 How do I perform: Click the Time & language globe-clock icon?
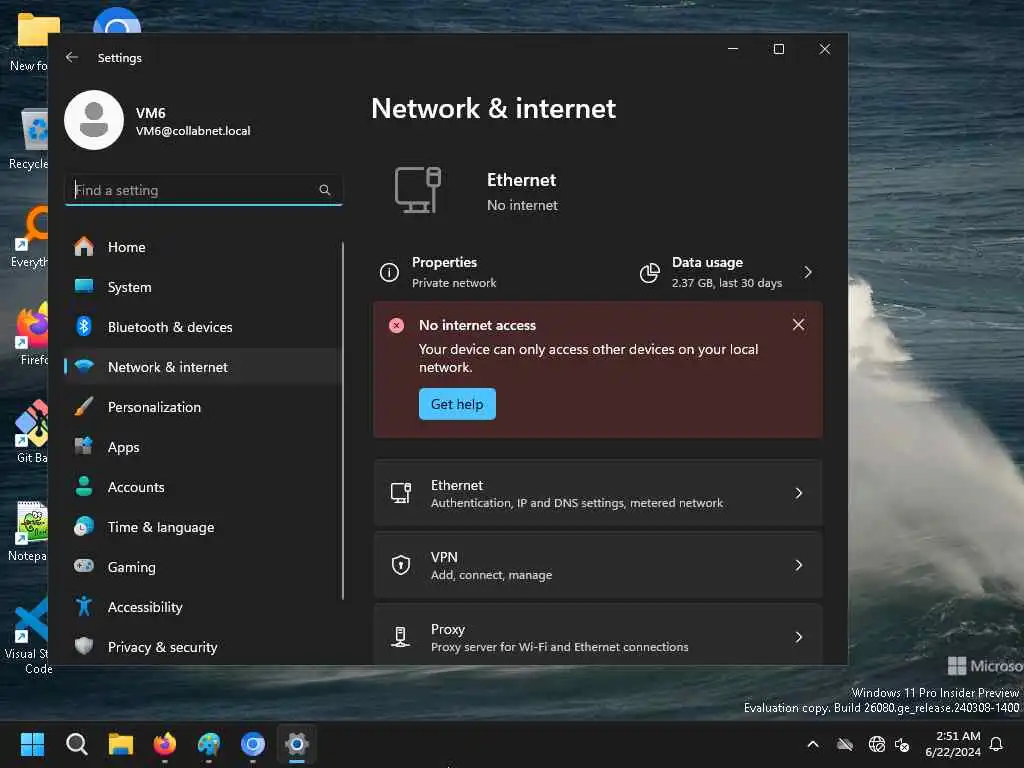84,526
